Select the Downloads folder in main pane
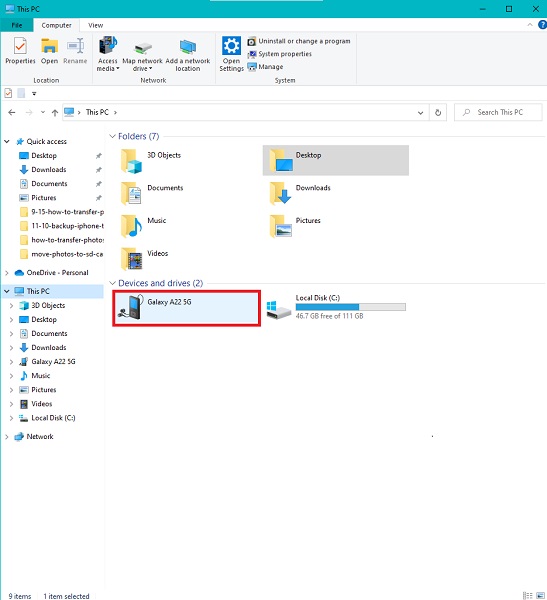 336,193
